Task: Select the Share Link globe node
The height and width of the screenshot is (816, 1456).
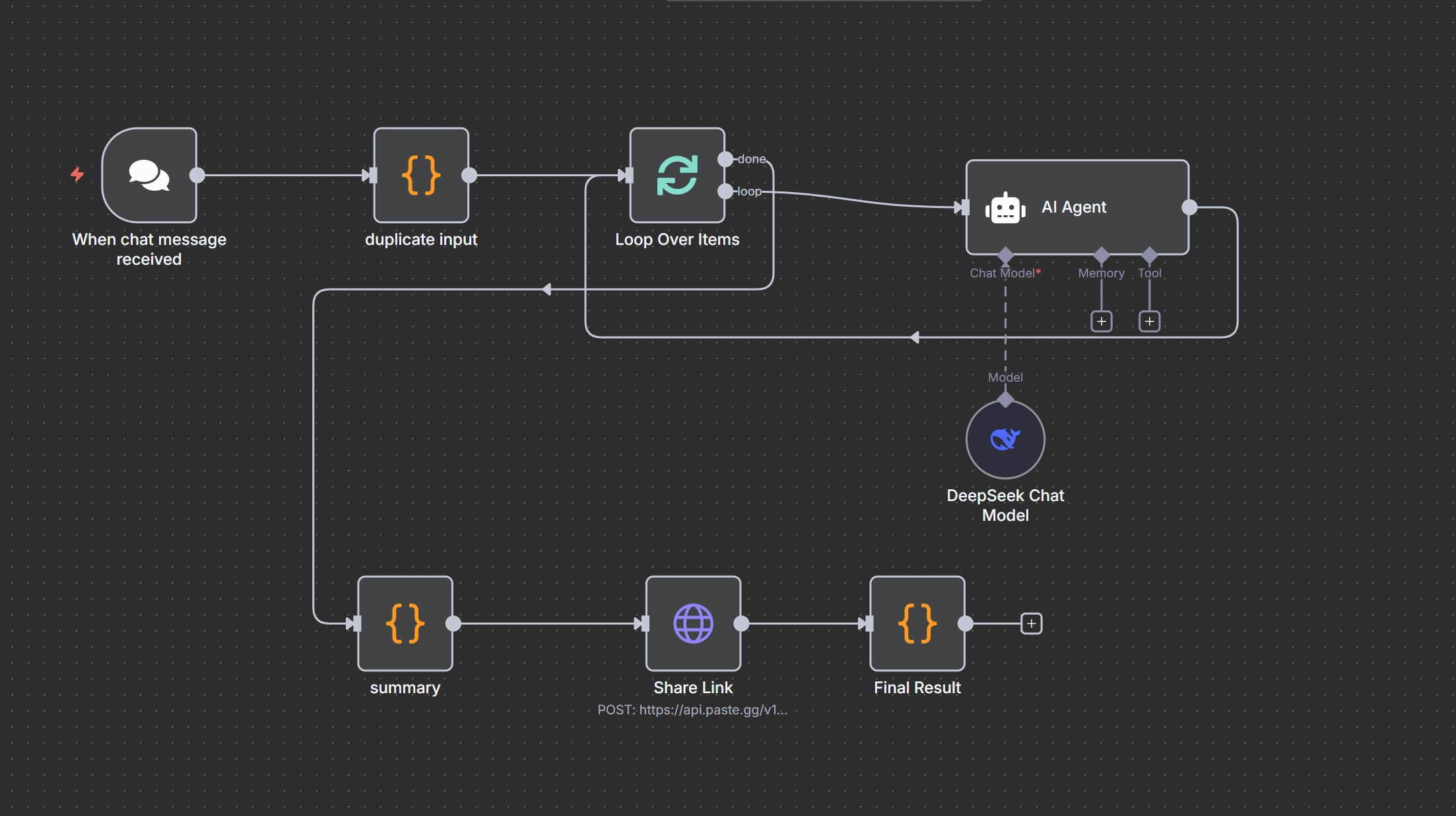Action: [x=693, y=623]
